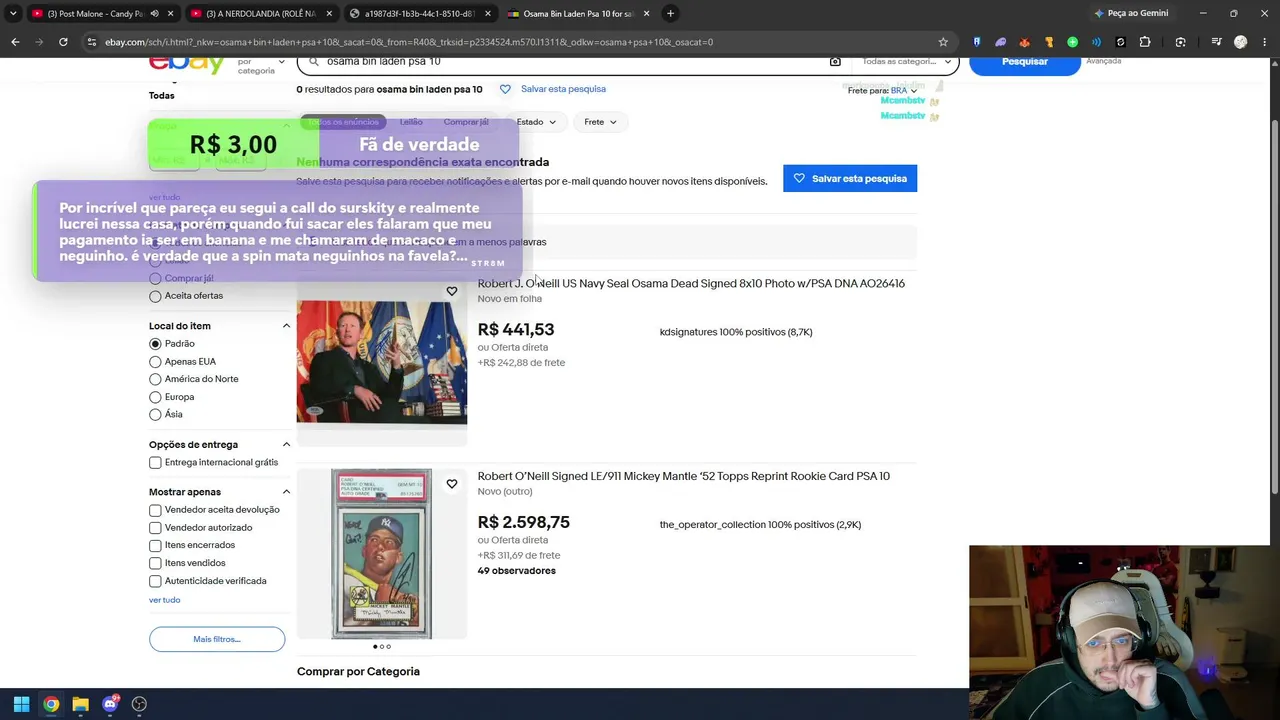
Task: Add Mickey Mantle card listing to watchlist
Action: [x=452, y=484]
